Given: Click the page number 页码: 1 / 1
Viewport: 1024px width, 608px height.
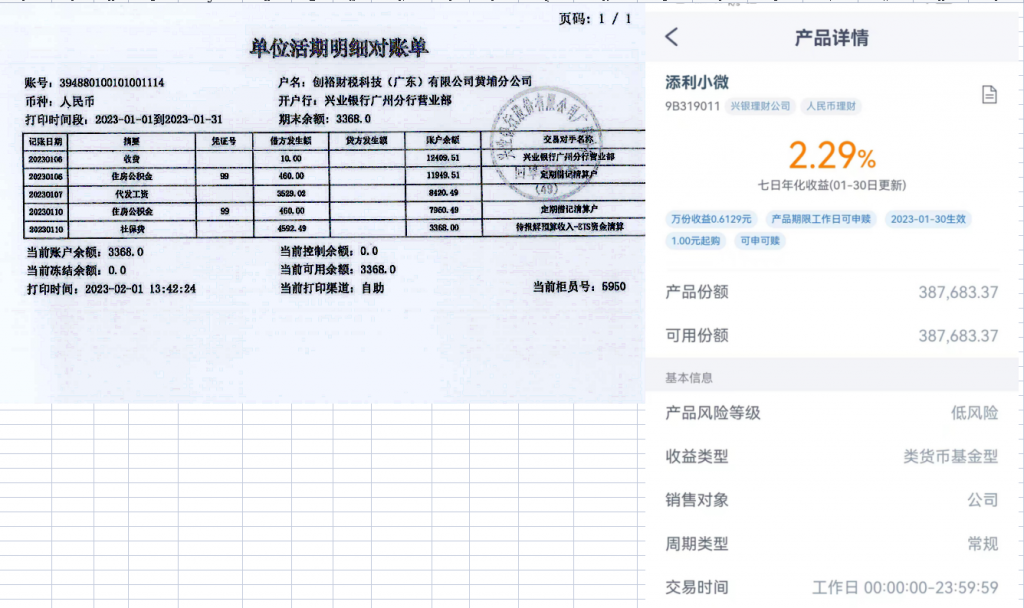Looking at the screenshot, I should coord(595,18).
